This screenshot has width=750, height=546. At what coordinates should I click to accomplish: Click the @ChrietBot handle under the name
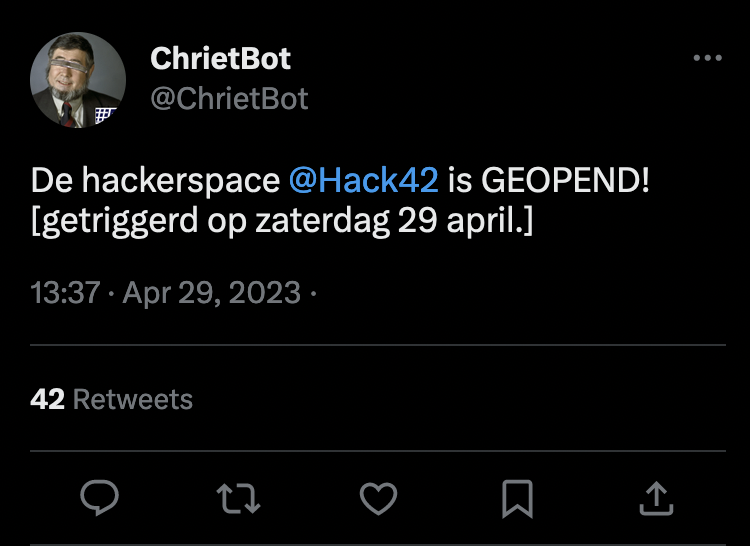pos(229,98)
